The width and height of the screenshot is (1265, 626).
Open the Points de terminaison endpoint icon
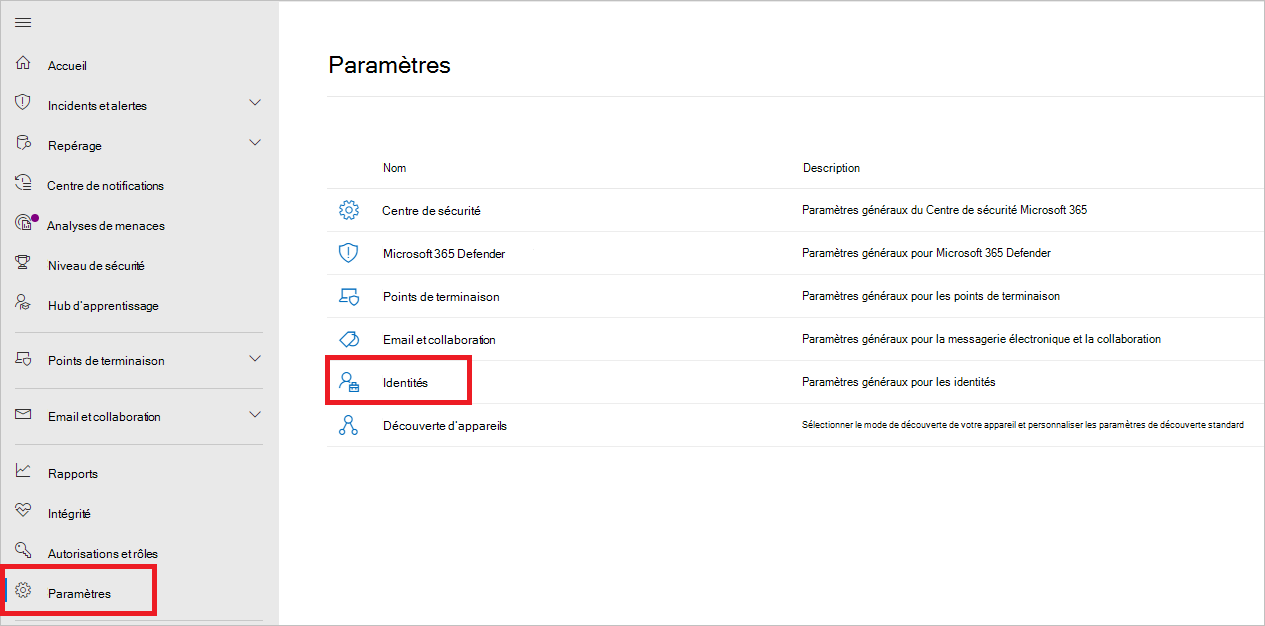click(x=348, y=296)
